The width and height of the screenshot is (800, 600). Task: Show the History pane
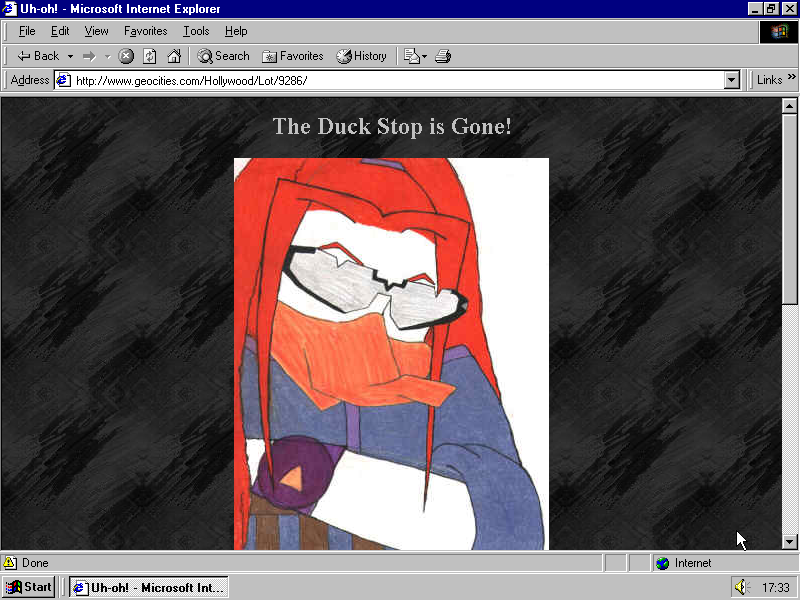click(x=361, y=56)
